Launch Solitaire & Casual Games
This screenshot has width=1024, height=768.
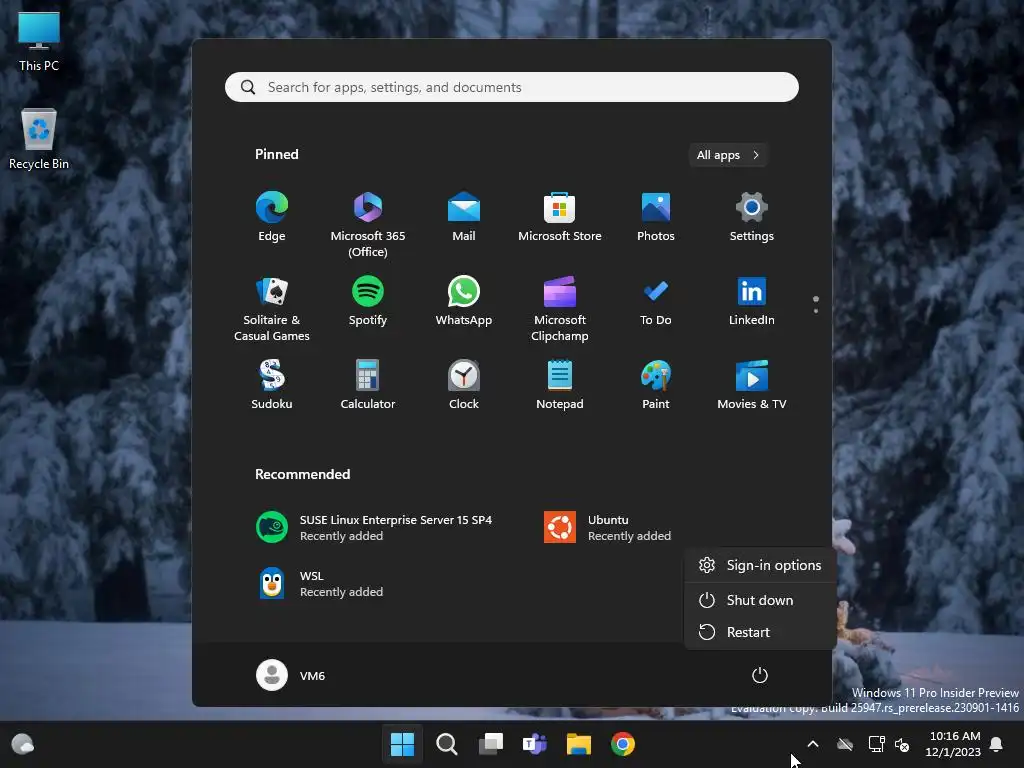click(x=272, y=309)
